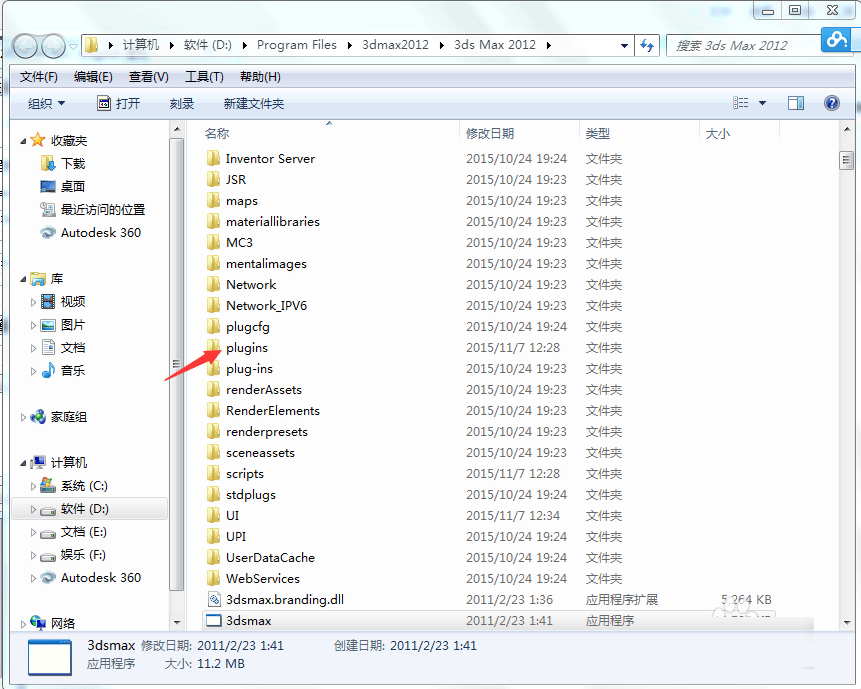The width and height of the screenshot is (861, 689).
Task: Click the file list scroll down arrow
Action: [846, 623]
